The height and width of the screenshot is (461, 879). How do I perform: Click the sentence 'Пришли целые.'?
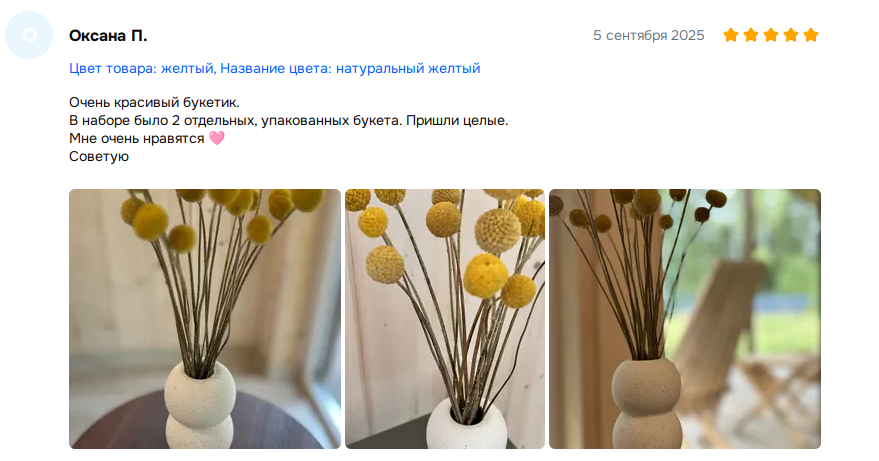(457, 121)
